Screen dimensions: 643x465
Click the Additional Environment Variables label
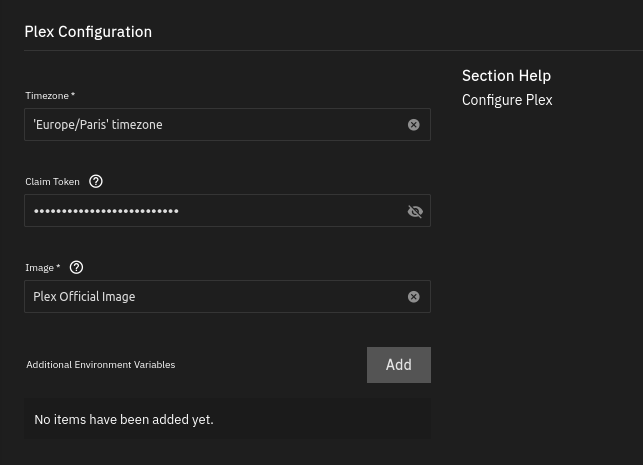pos(101,365)
